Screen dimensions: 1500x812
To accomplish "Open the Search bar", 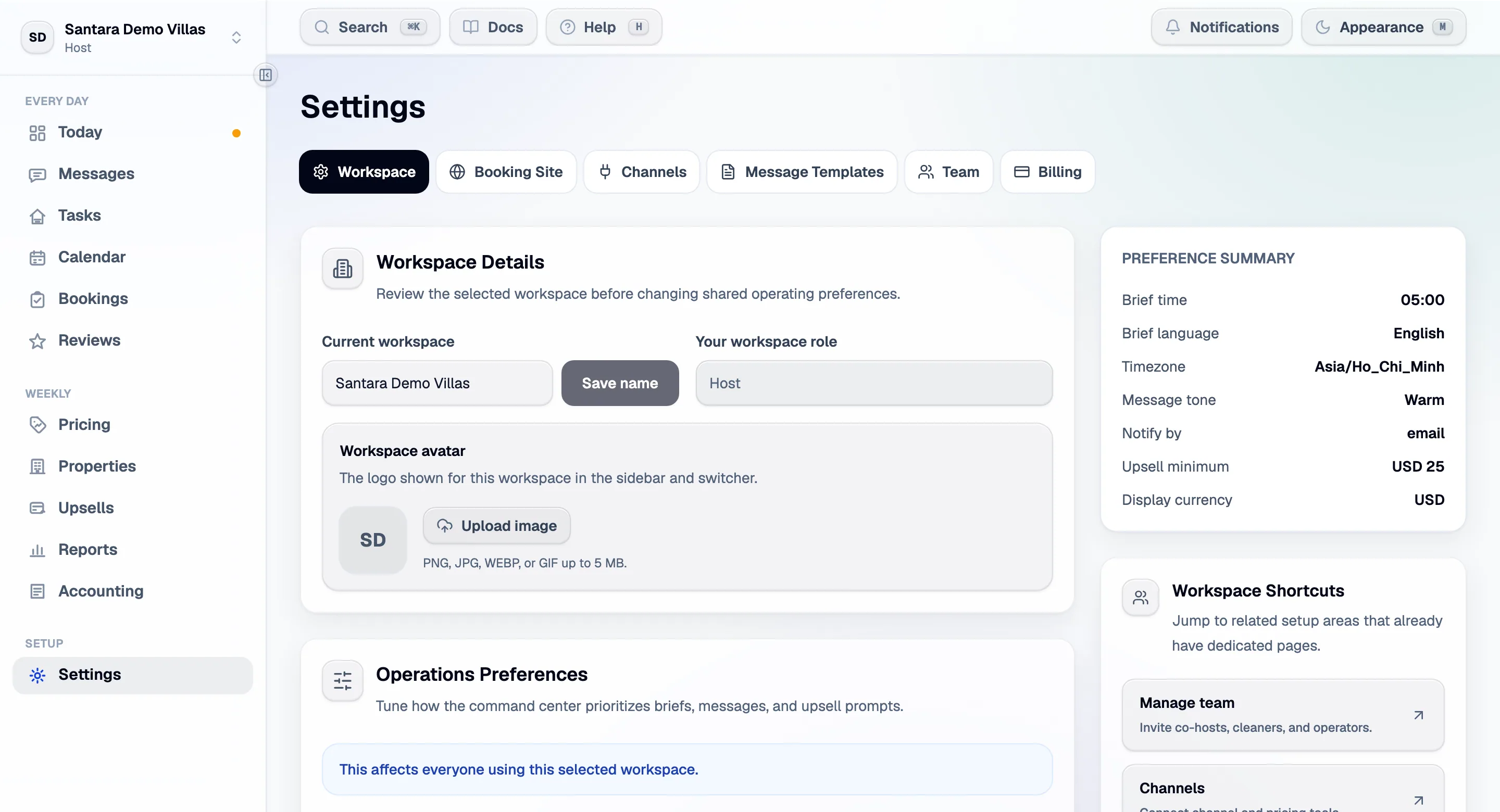I will (x=370, y=27).
